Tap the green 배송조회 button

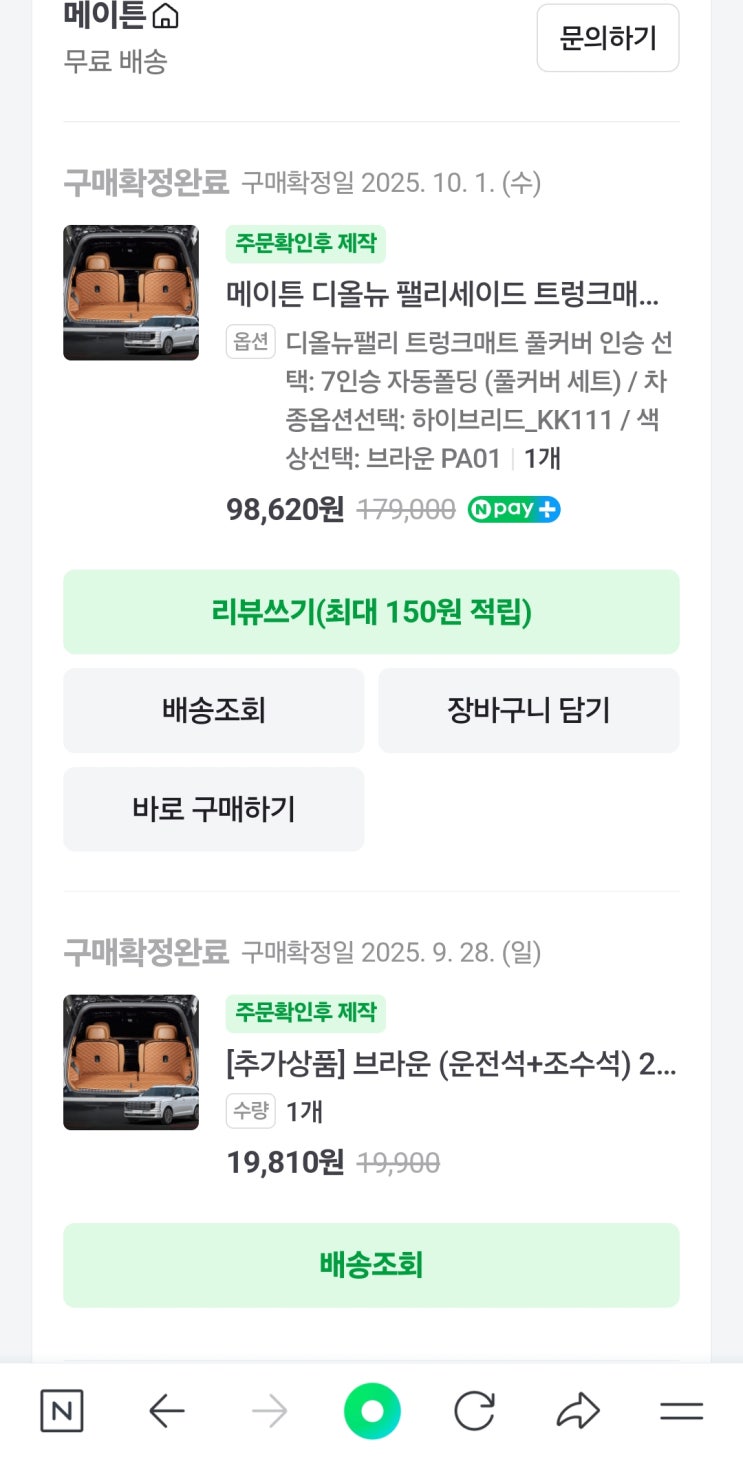[371, 1265]
